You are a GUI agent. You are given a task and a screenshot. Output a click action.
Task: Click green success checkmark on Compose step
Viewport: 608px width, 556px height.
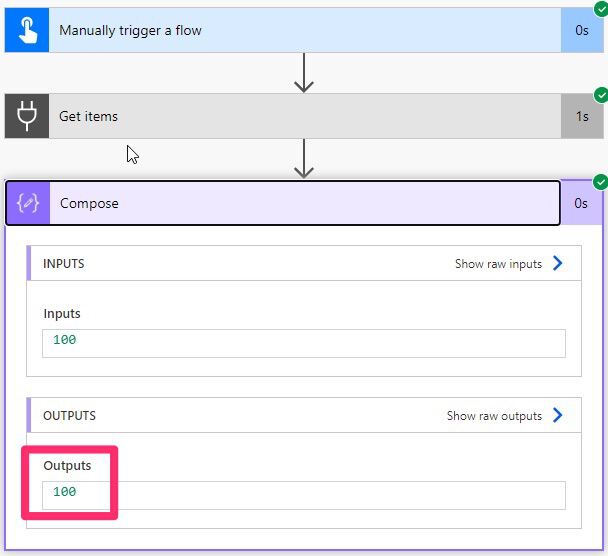pyautogui.click(x=600, y=182)
